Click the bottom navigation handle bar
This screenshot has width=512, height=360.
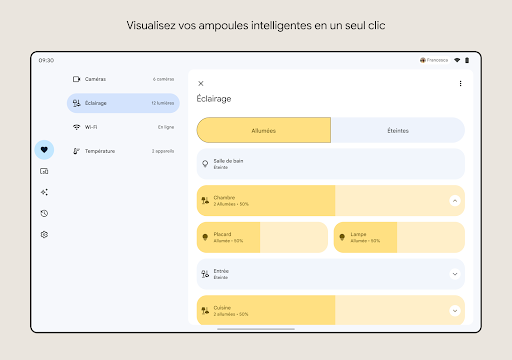[256, 329]
